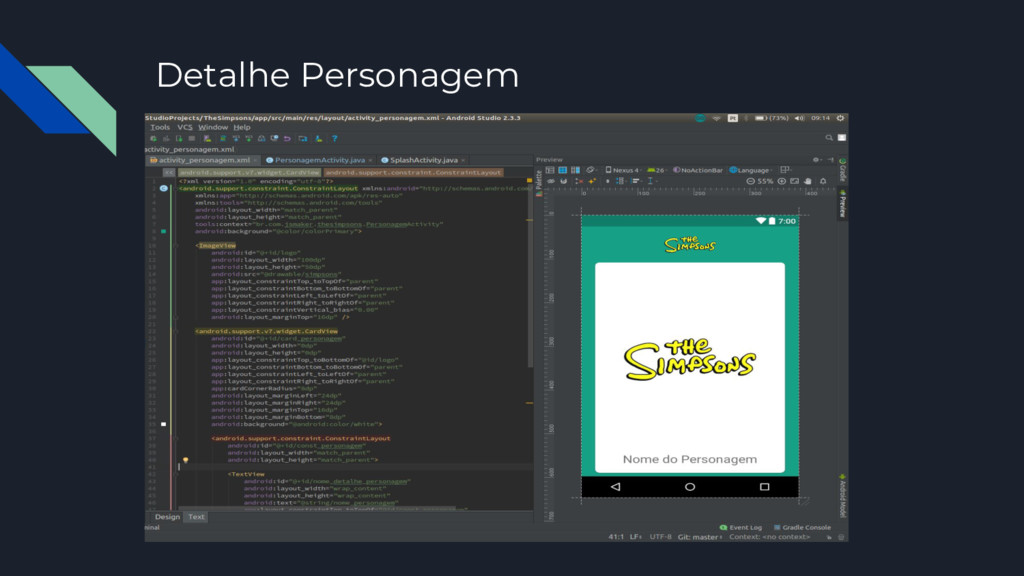Open the guidelines dropdown

[651, 181]
